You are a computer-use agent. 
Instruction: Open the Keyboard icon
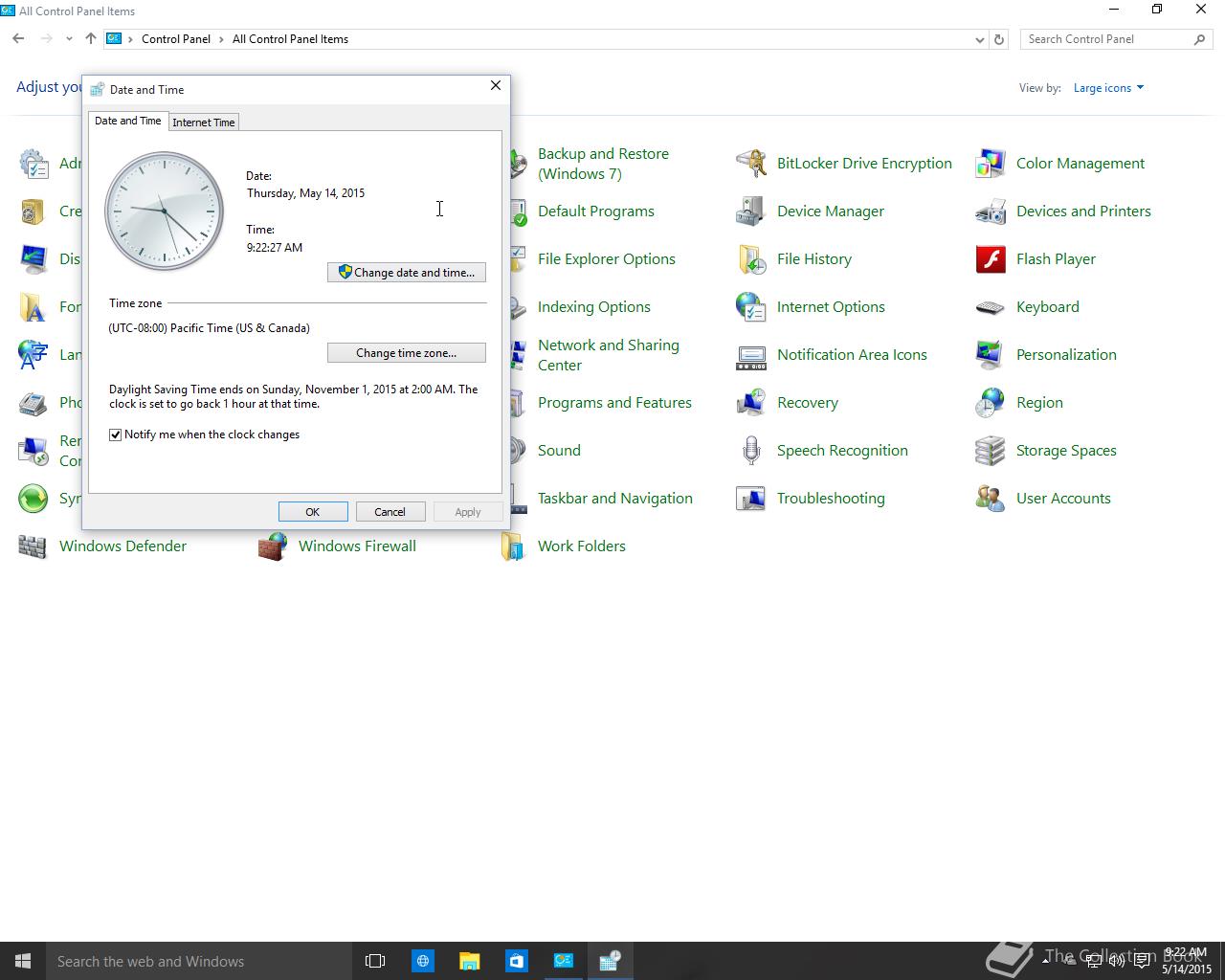click(990, 307)
